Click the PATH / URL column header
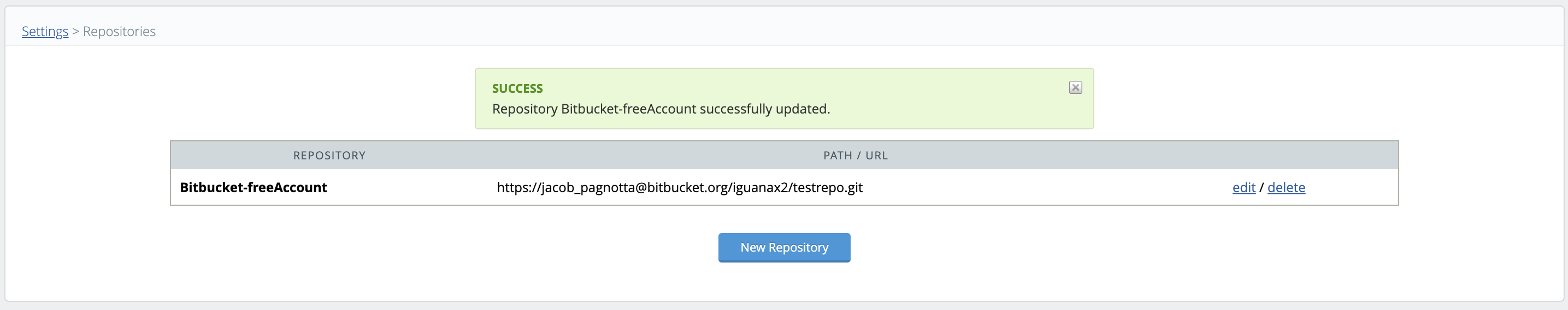Image resolution: width=1568 pixels, height=310 pixels. (855, 156)
